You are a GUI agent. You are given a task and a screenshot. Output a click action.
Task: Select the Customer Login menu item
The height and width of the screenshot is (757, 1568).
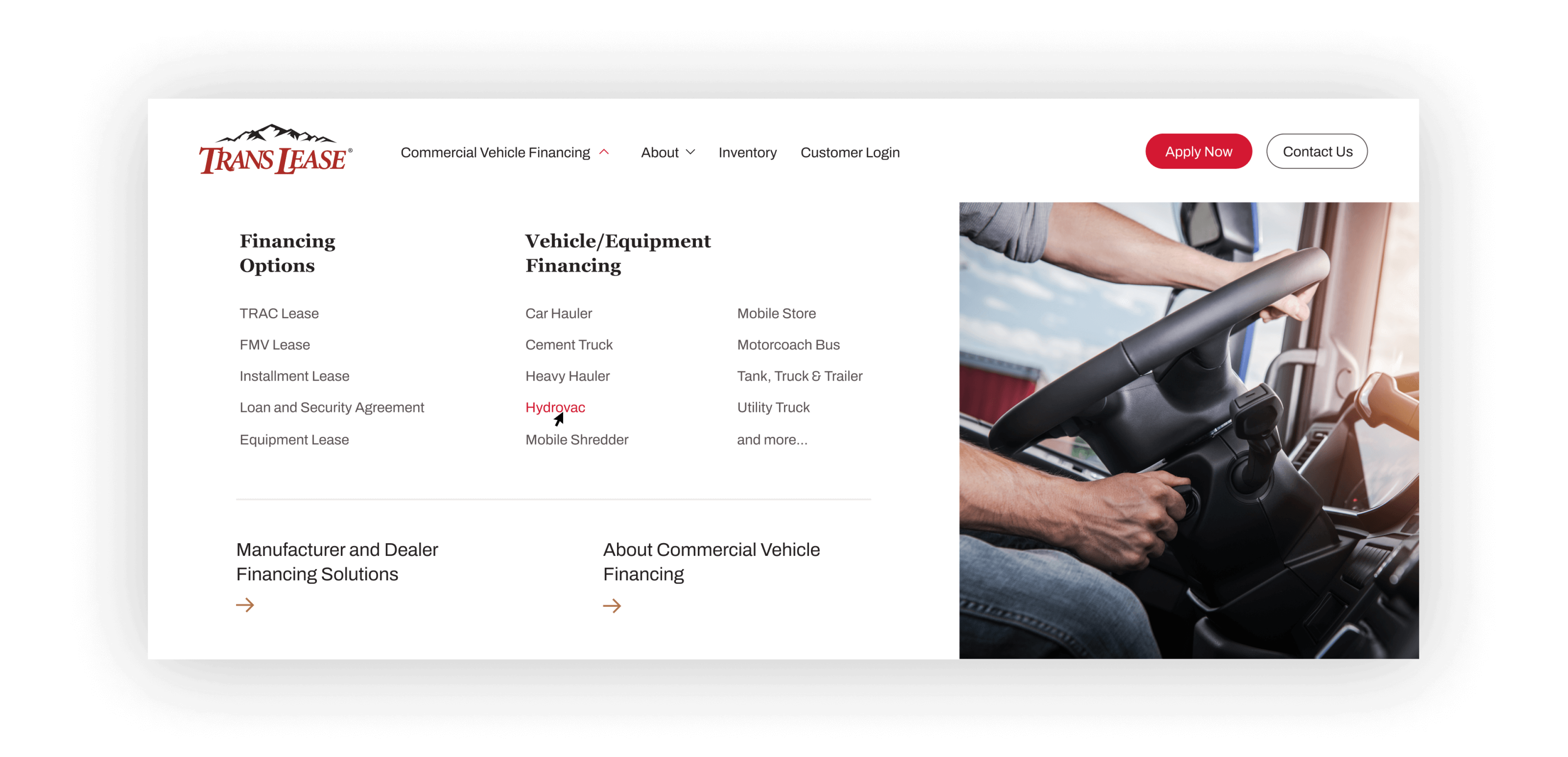click(x=850, y=152)
